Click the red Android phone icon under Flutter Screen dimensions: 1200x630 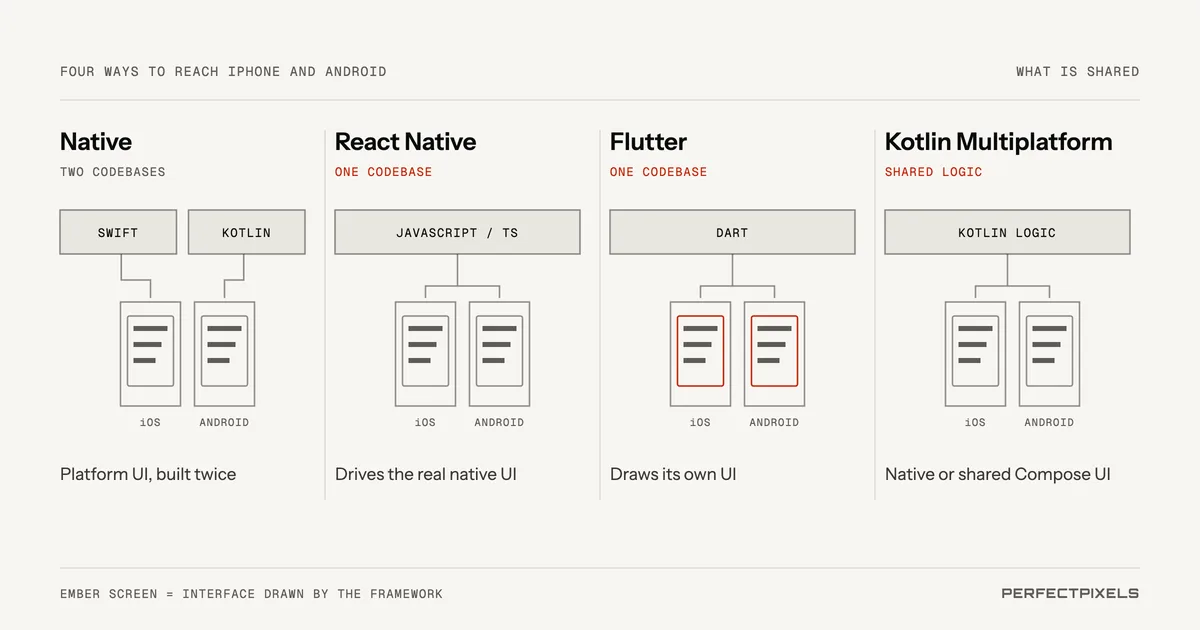click(774, 354)
